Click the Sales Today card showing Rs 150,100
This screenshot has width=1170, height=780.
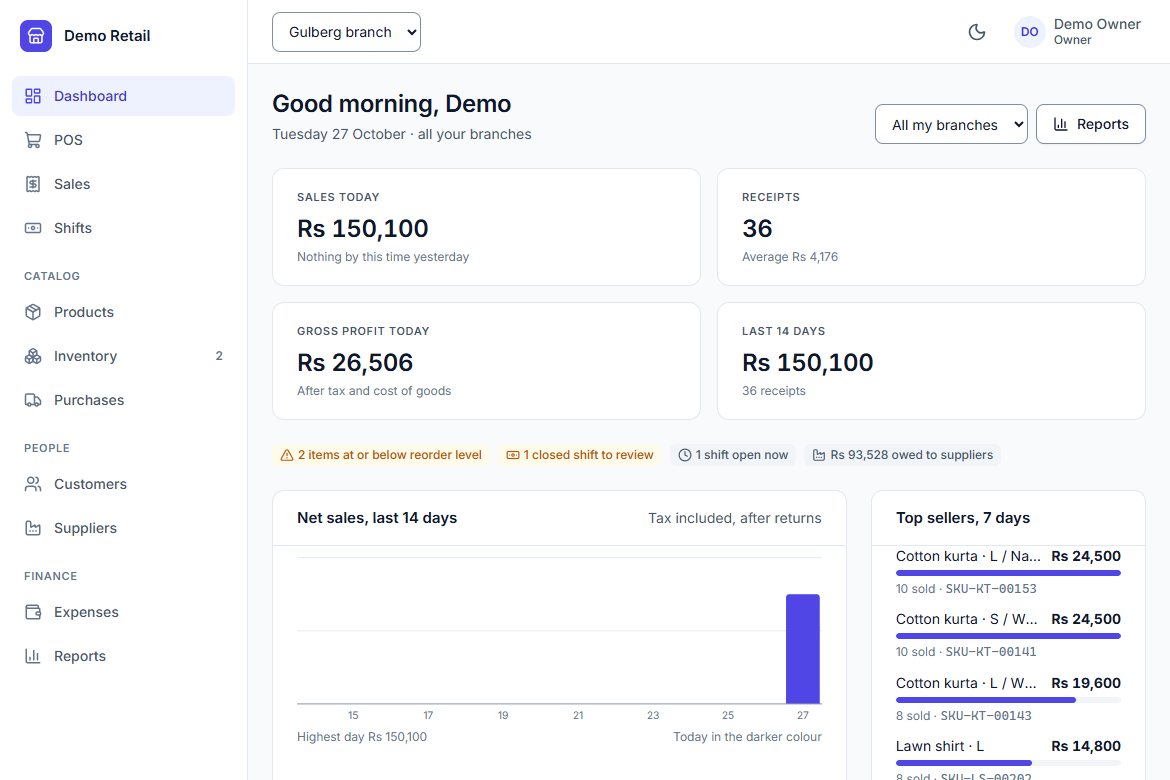487,227
